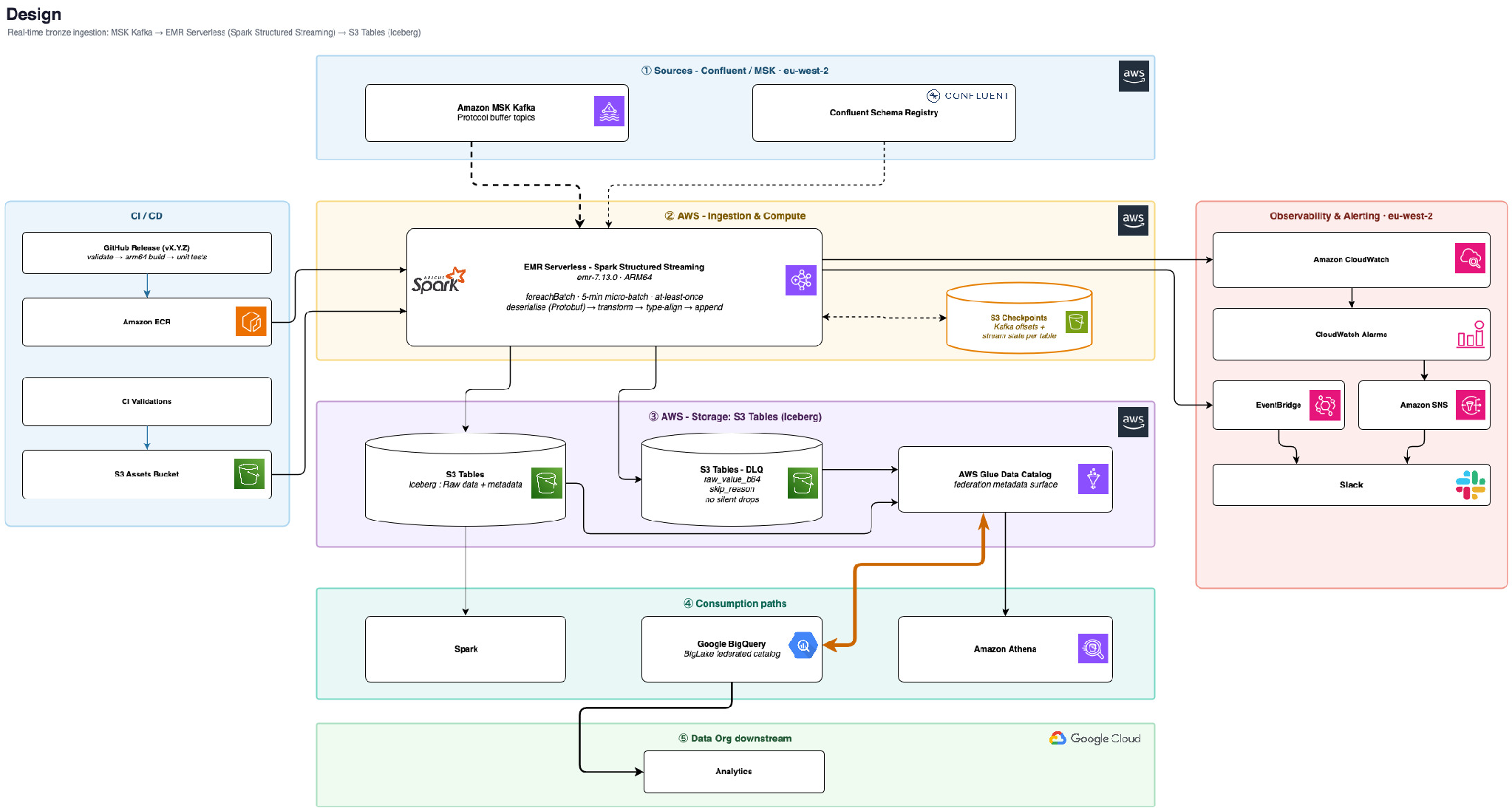Click the Amazon Athena purple icon
Image resolution: width=1512 pixels, height=811 pixels.
(x=1093, y=649)
